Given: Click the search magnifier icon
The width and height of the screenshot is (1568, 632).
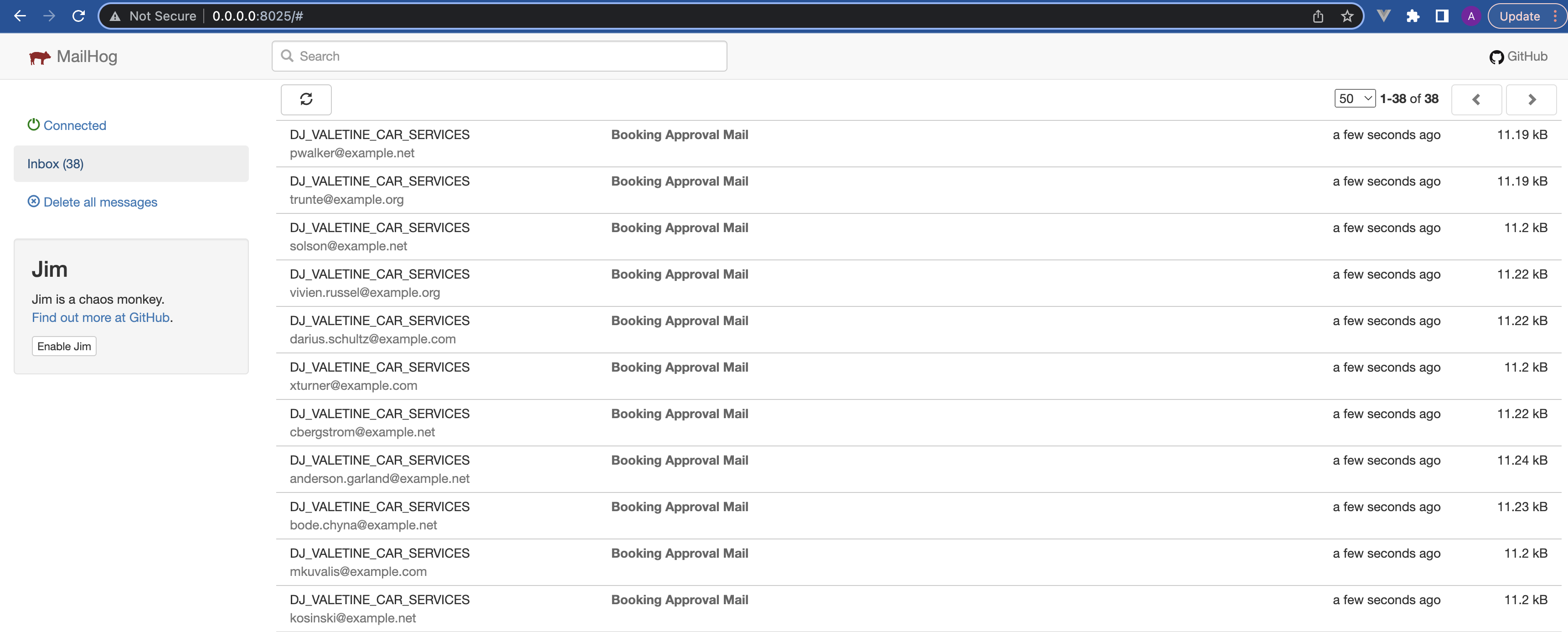Looking at the screenshot, I should (x=288, y=56).
